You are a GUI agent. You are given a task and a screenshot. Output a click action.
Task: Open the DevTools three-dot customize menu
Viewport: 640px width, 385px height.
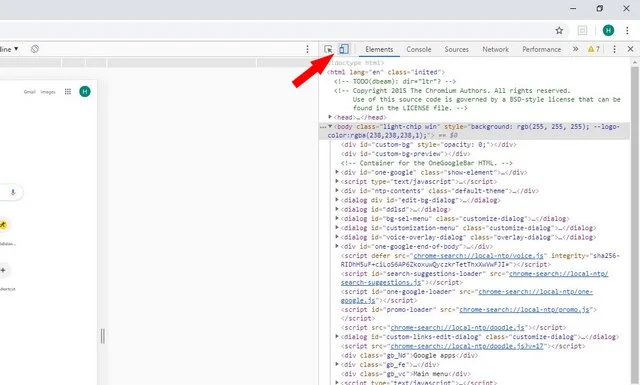614,49
